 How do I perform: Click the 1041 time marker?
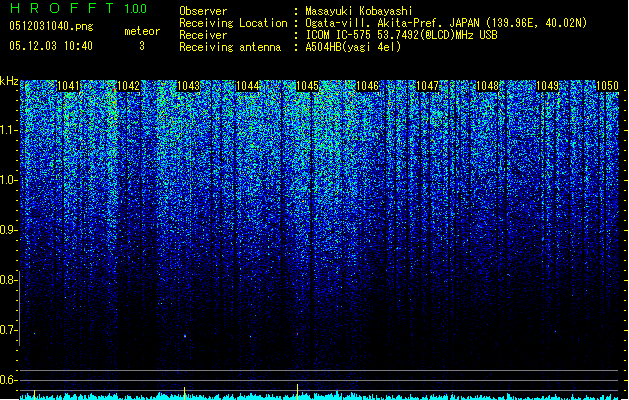point(69,86)
